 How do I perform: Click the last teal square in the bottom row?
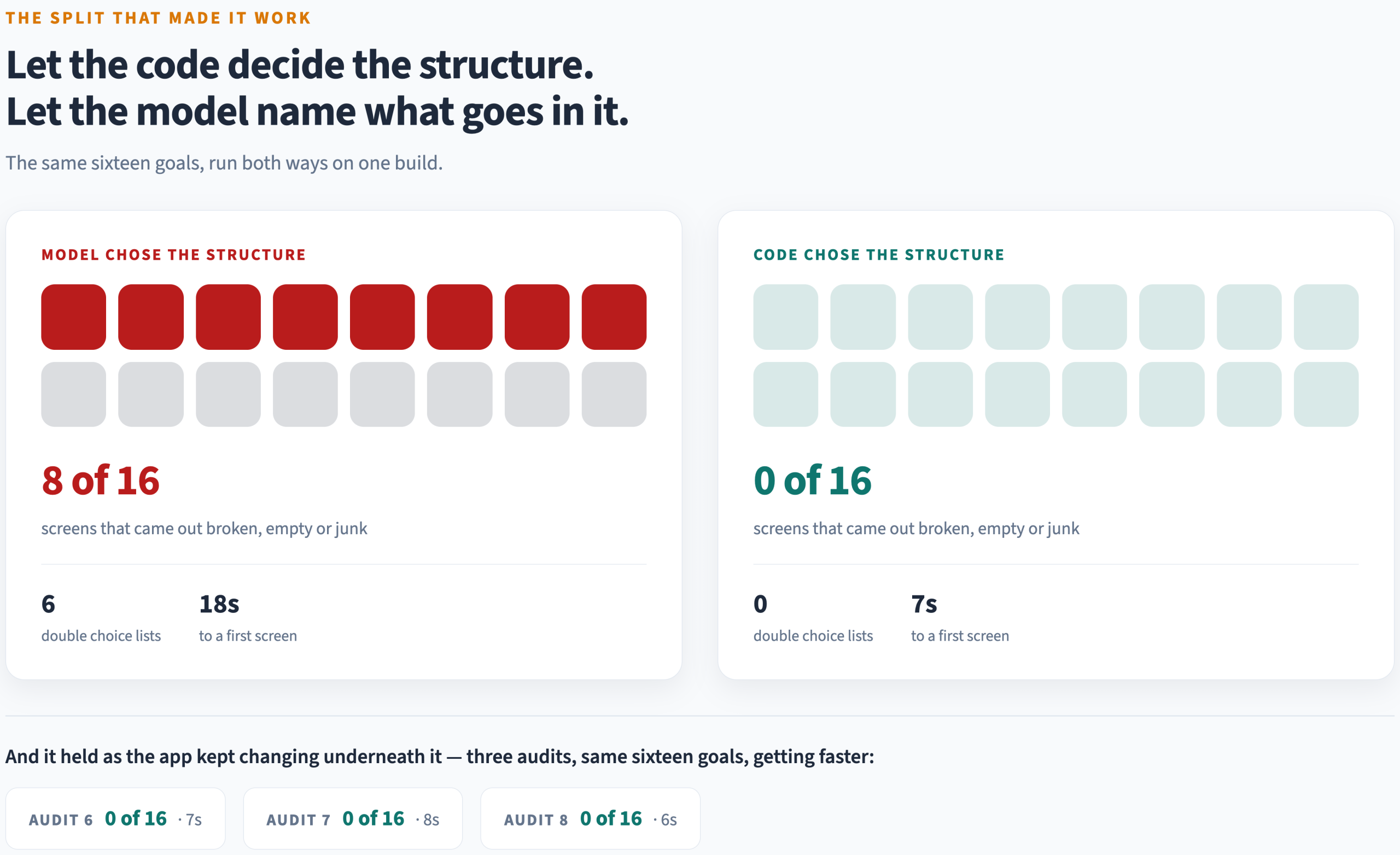(1326, 394)
